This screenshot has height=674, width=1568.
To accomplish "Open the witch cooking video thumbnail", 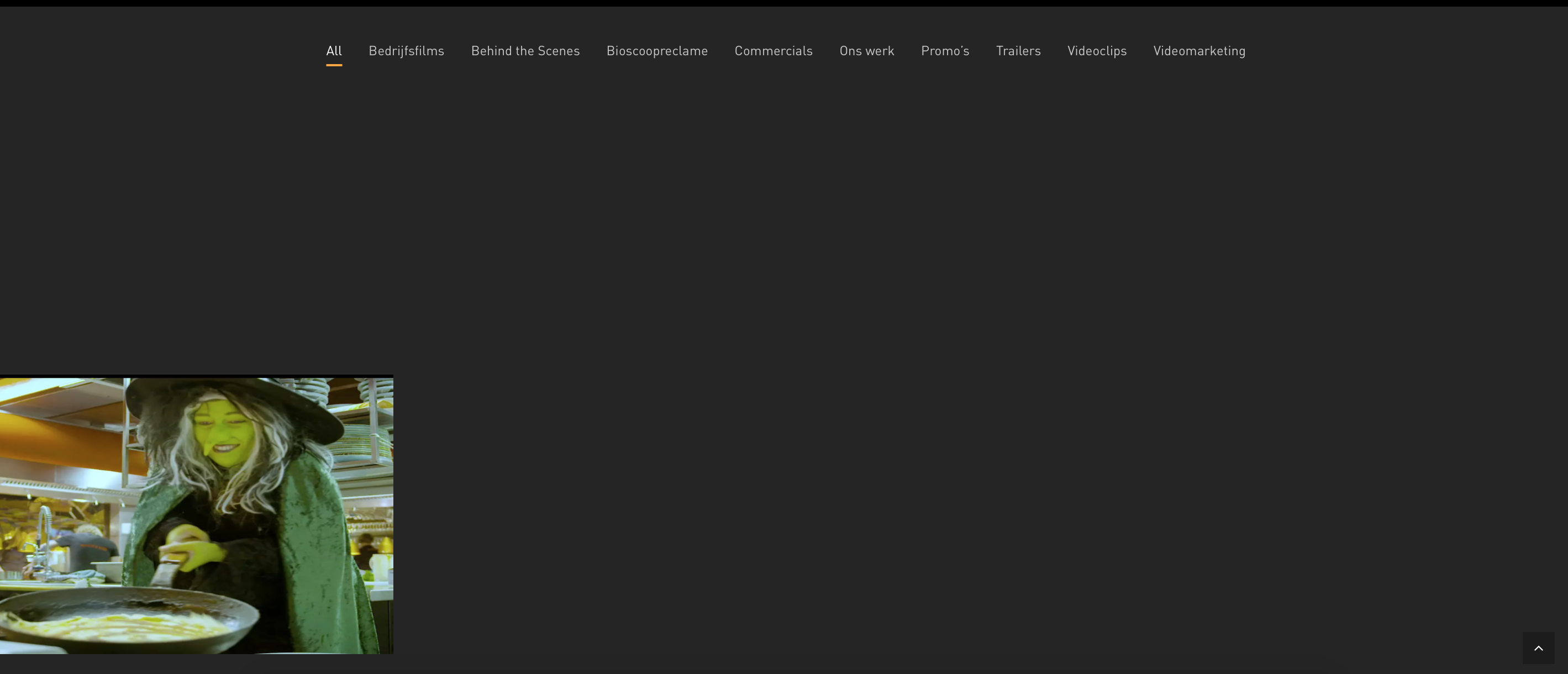I will pos(196,514).
